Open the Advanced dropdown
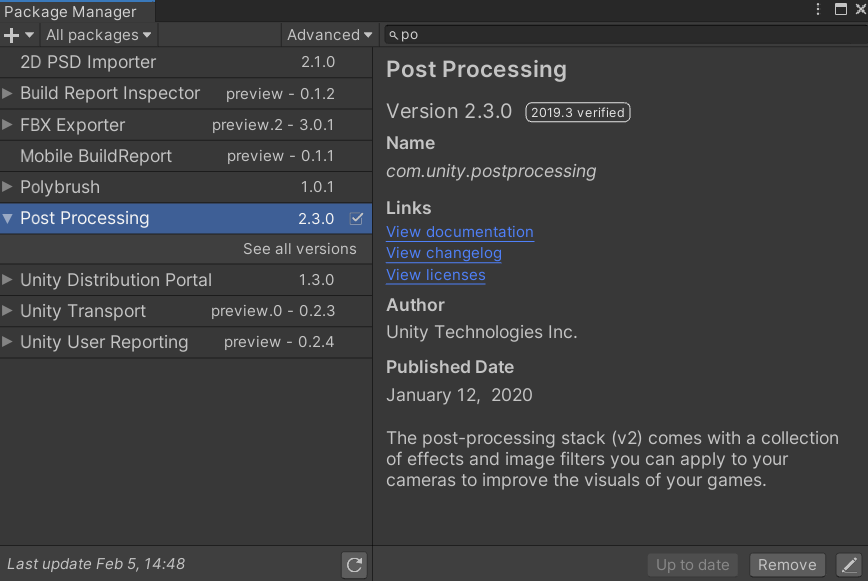The height and width of the screenshot is (581, 868). [x=329, y=35]
